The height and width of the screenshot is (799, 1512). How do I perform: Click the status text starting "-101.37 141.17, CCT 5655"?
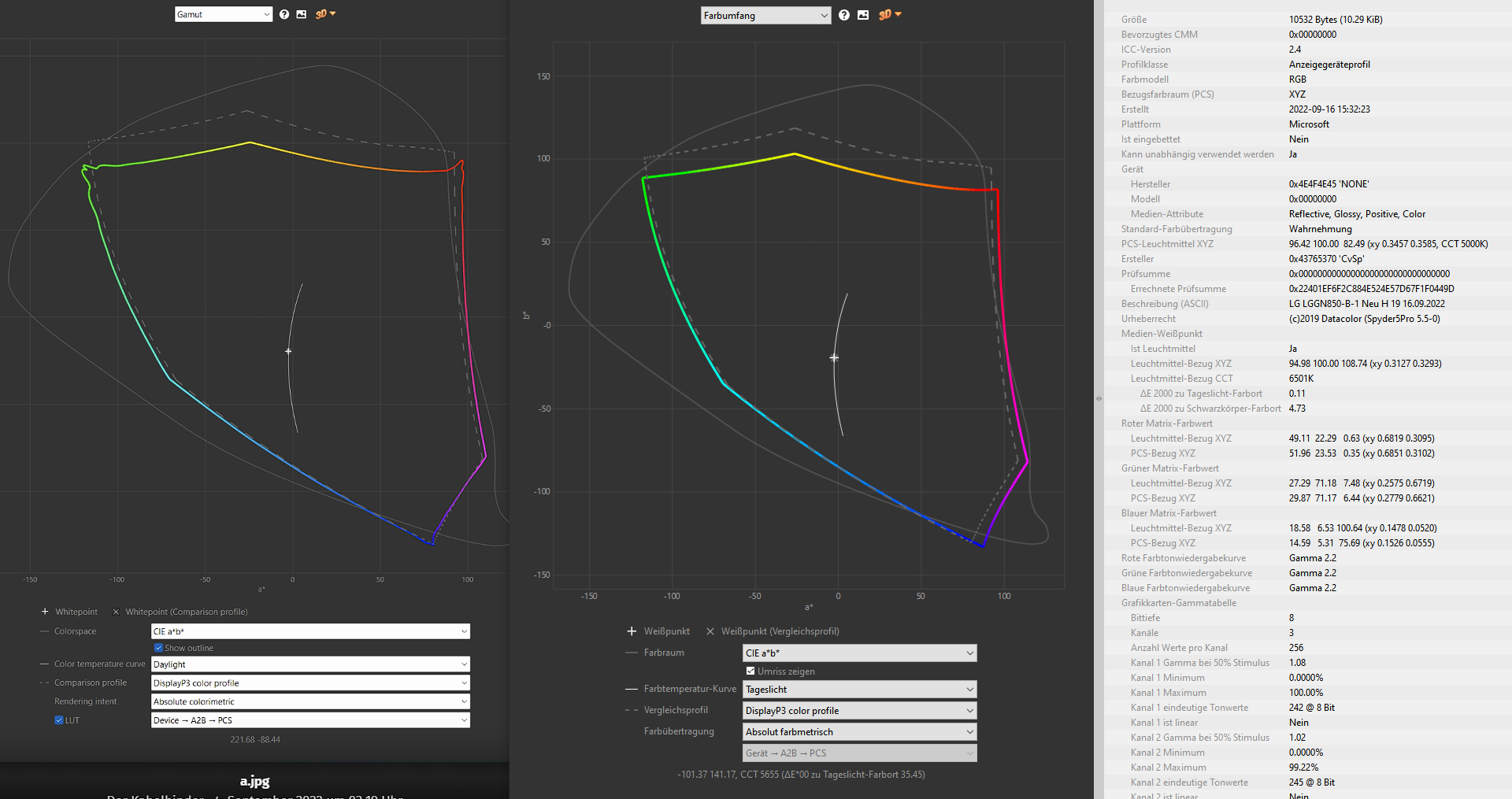pos(801,775)
